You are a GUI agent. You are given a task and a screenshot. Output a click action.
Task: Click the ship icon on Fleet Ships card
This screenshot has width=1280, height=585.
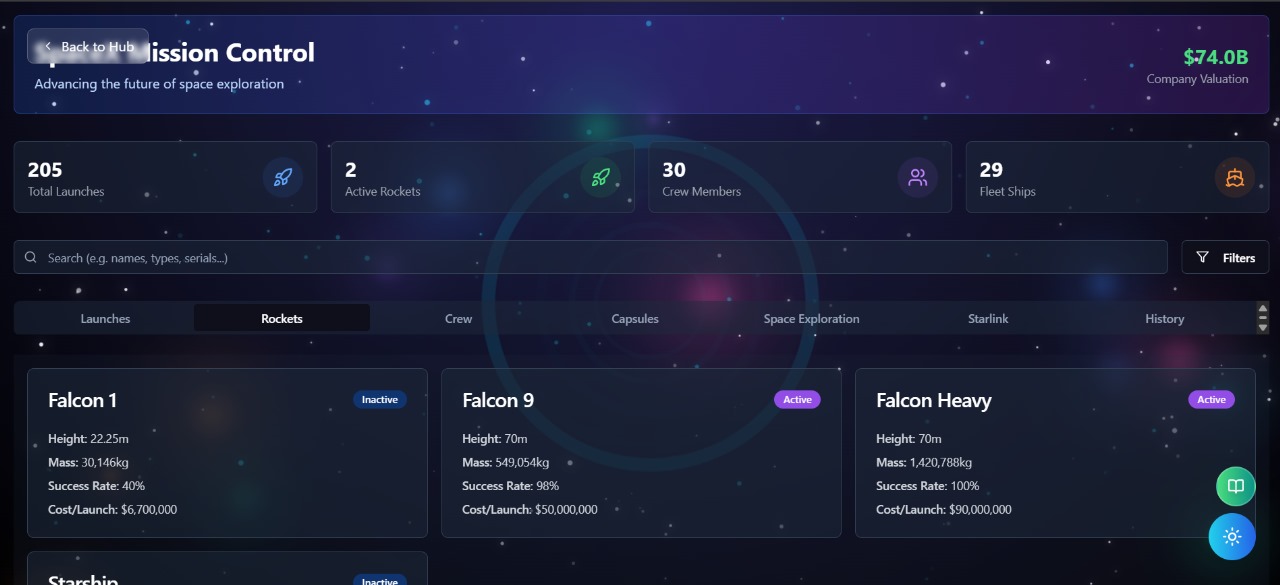tap(1235, 178)
